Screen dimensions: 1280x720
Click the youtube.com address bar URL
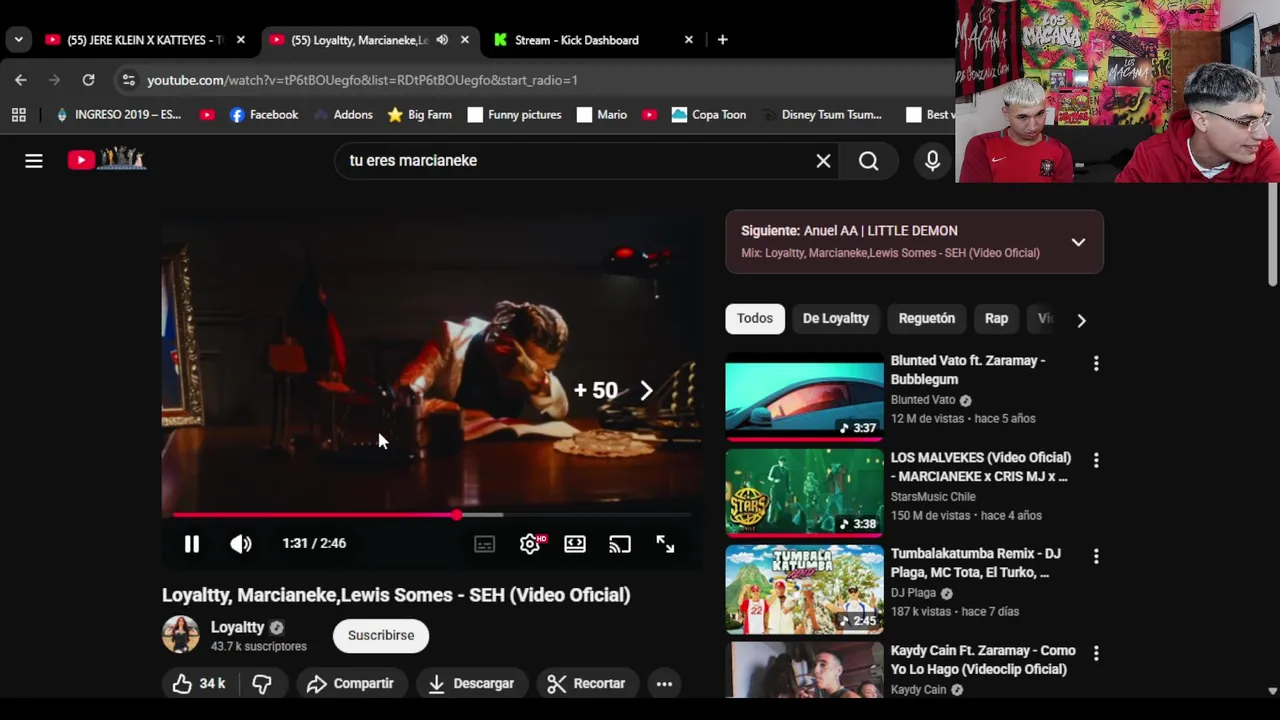[362, 80]
